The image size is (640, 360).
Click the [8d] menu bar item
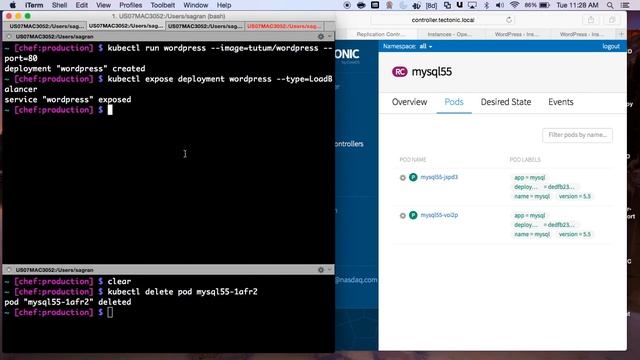pos(431,5)
